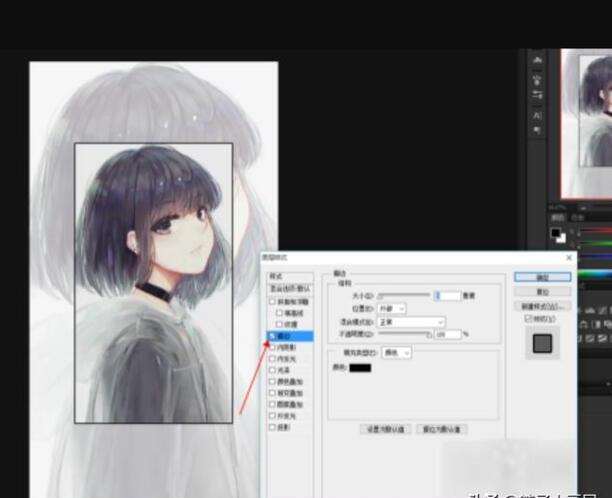Click the blue channel slider in Color panel

[x=595, y=257]
